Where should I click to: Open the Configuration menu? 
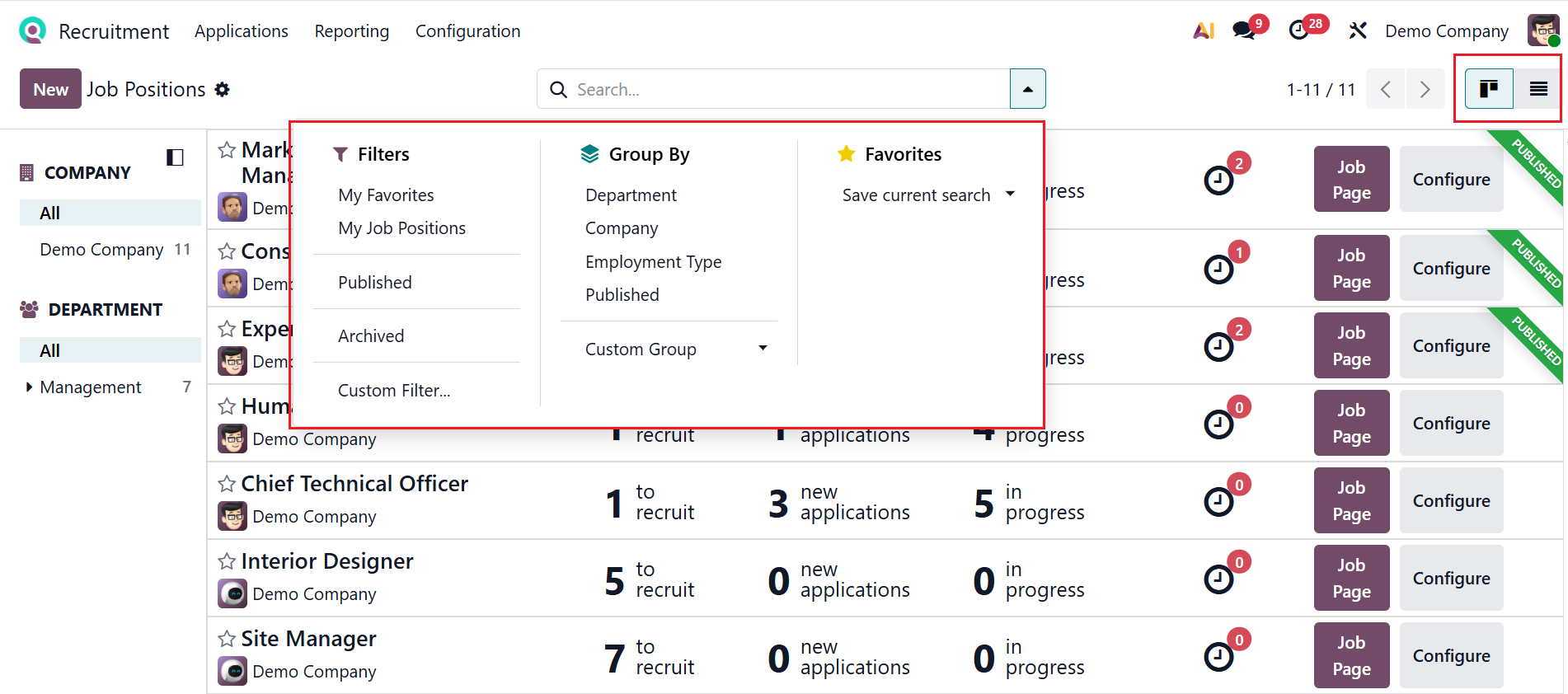click(467, 31)
